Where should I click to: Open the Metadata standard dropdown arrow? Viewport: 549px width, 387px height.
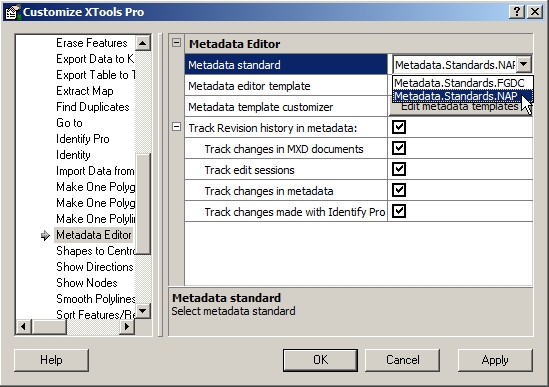tap(524, 64)
